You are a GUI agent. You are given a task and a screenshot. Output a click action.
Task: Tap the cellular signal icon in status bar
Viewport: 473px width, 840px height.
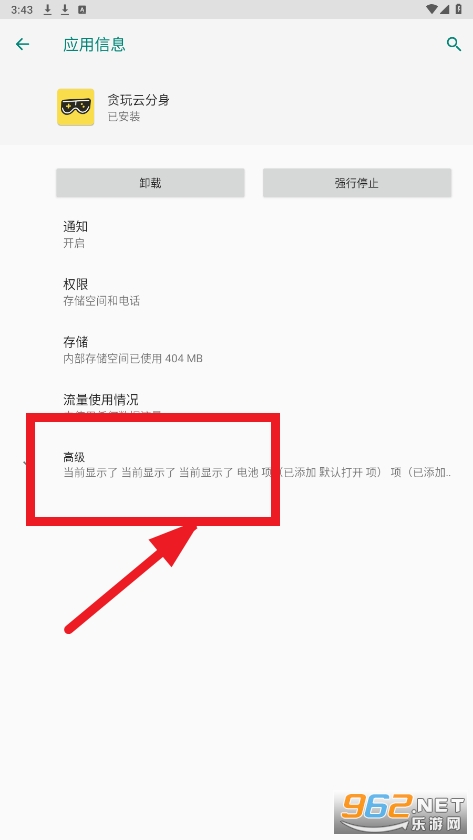coord(445,9)
